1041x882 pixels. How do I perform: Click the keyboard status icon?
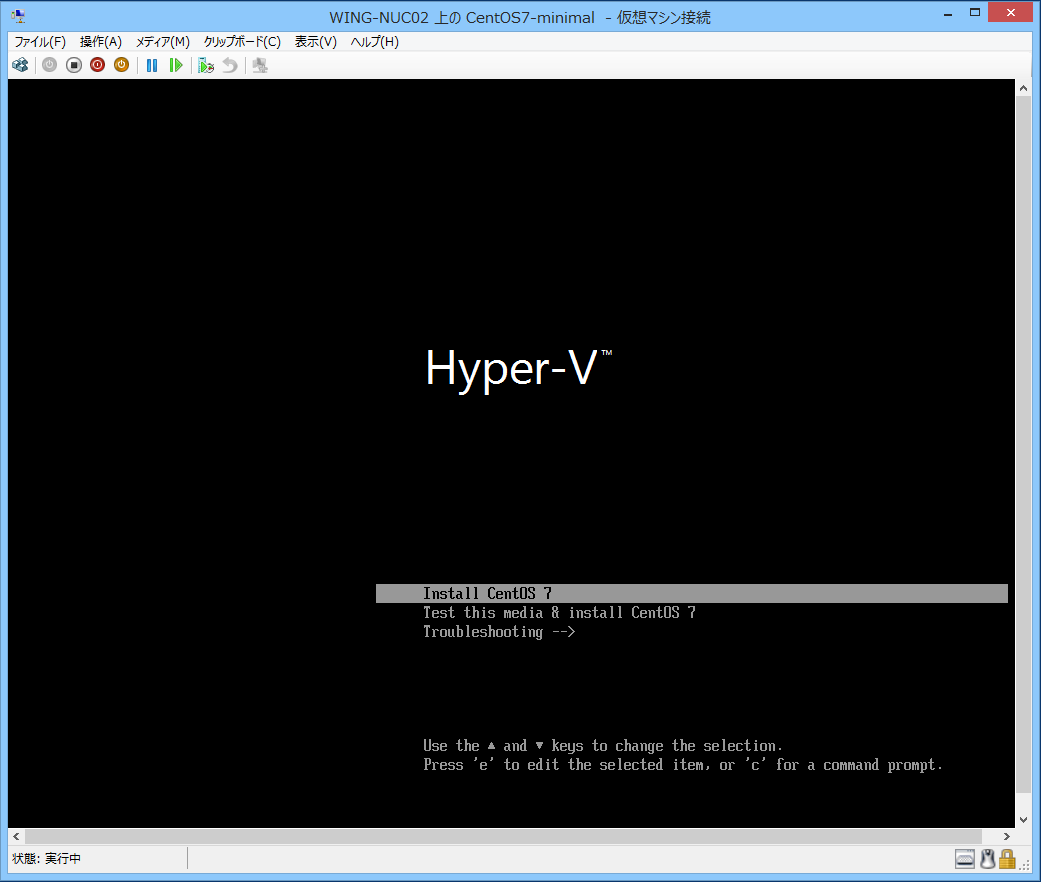click(x=965, y=859)
